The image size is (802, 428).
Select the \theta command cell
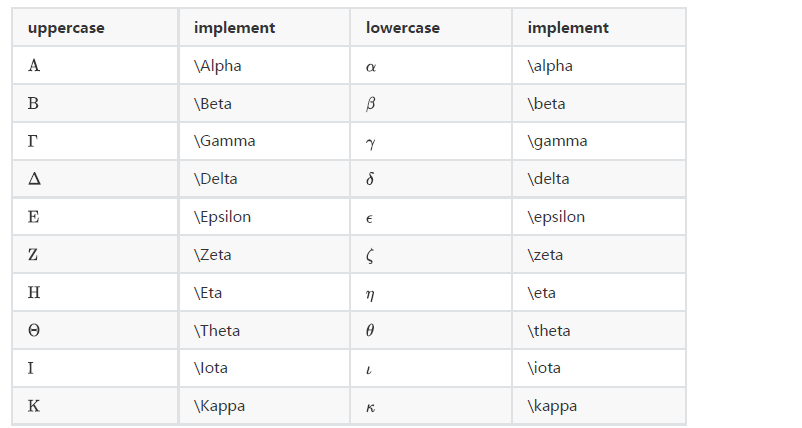point(548,331)
